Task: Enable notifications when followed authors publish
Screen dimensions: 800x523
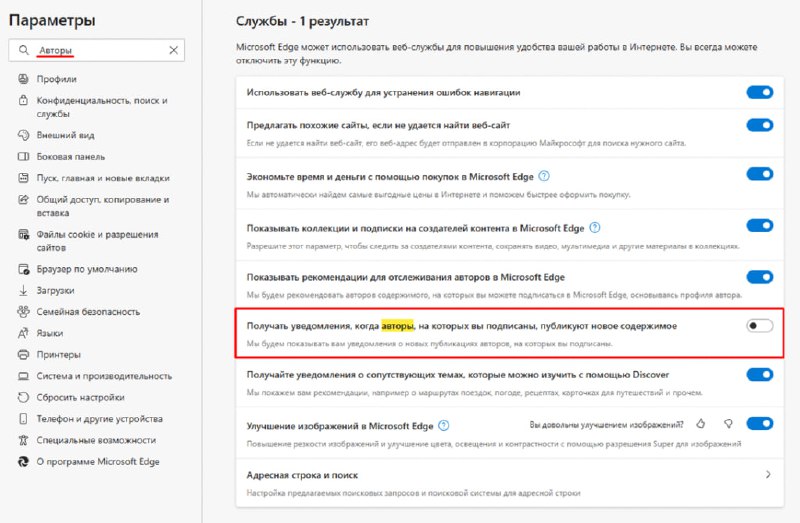Action: pos(759,326)
